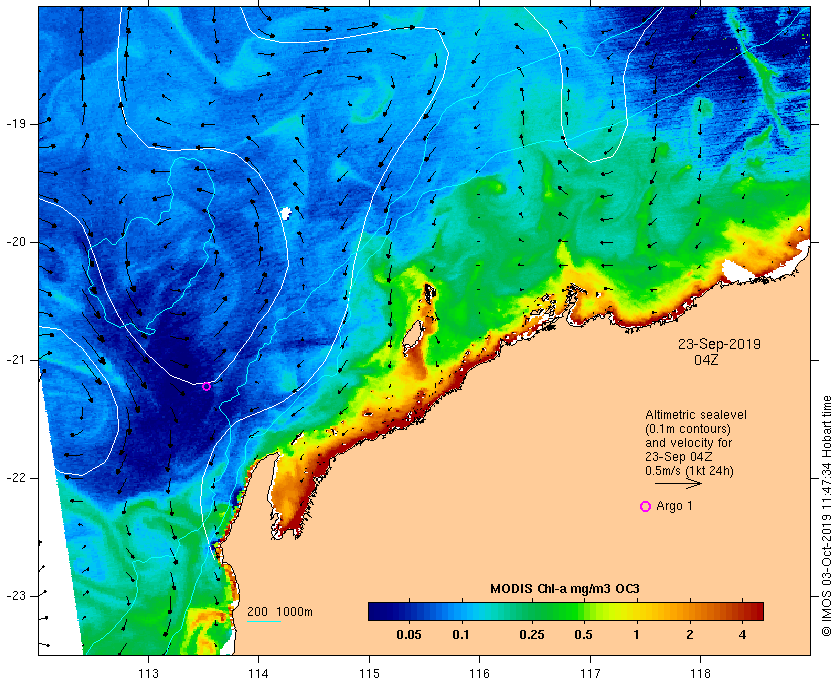Click the '0.5m/s (1kt 24h)' scale text

tap(689, 471)
